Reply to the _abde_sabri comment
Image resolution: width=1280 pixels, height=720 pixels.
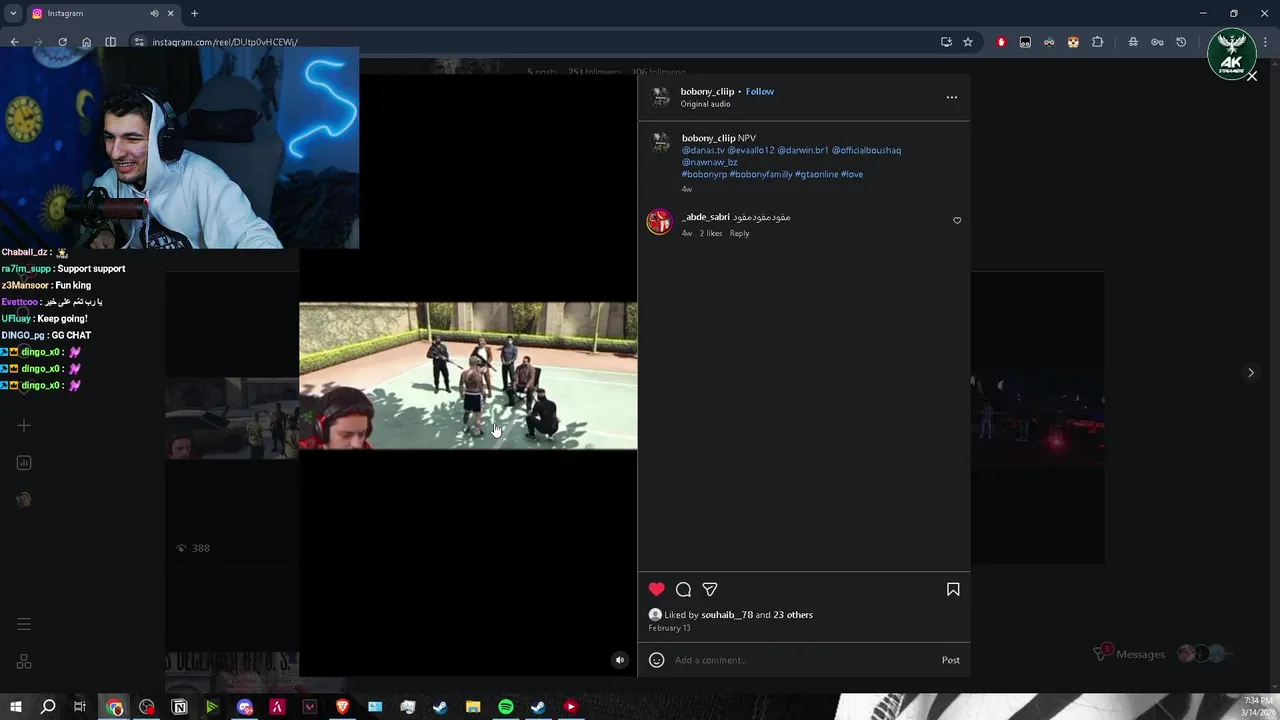[x=739, y=233]
